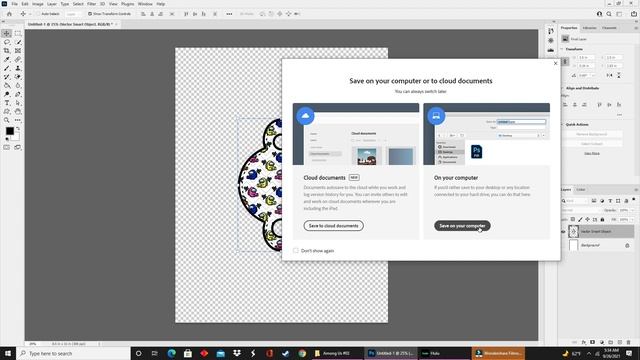Open Microsoft Edge from the taskbar
The image size is (640, 360).
click(x=171, y=353)
